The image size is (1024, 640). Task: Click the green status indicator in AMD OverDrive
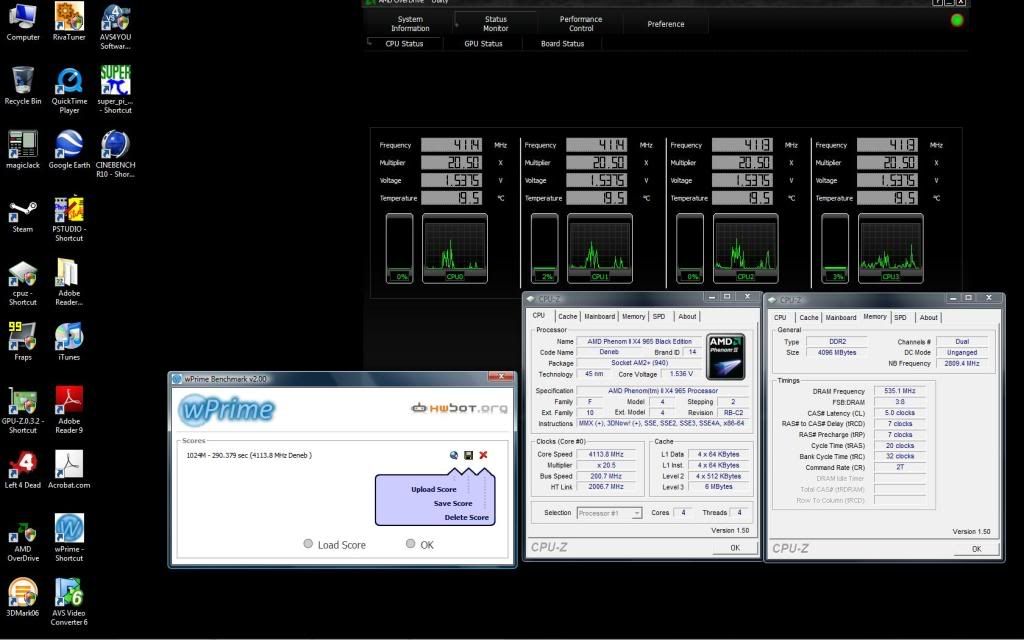pos(957,20)
